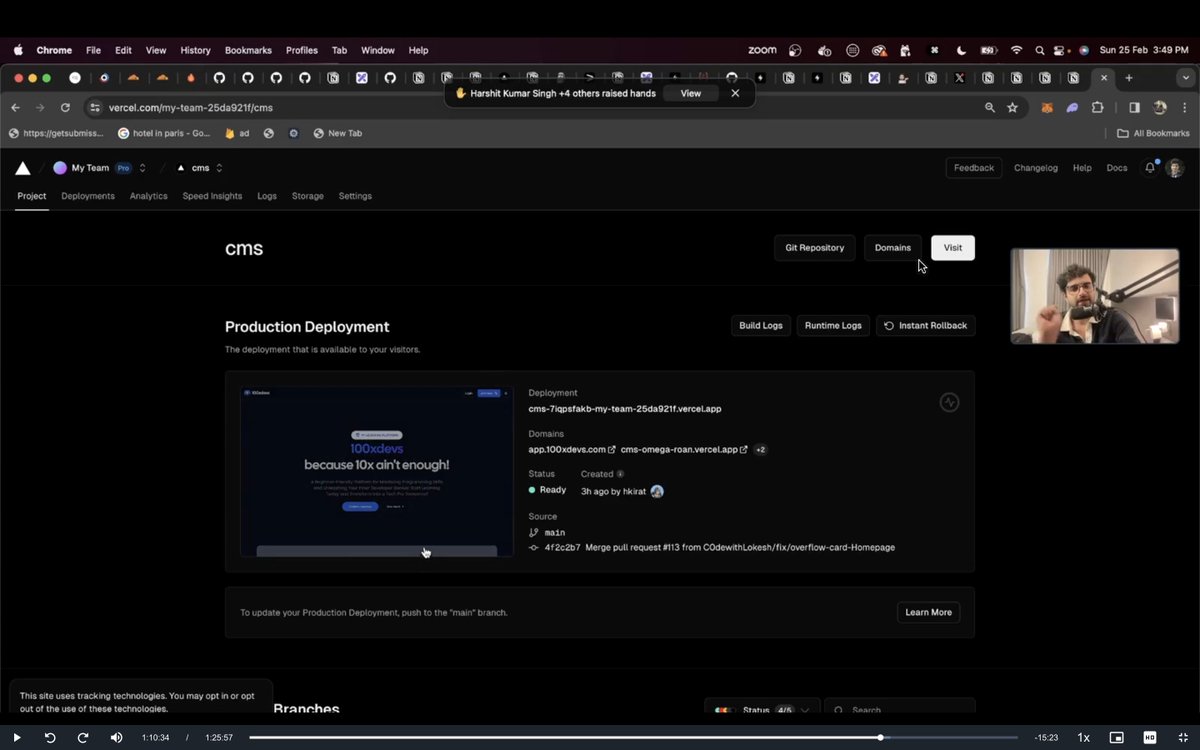The height and width of the screenshot is (750, 1200).
Task: Click the activity pulse icon on the deployment card
Action: coord(949,402)
